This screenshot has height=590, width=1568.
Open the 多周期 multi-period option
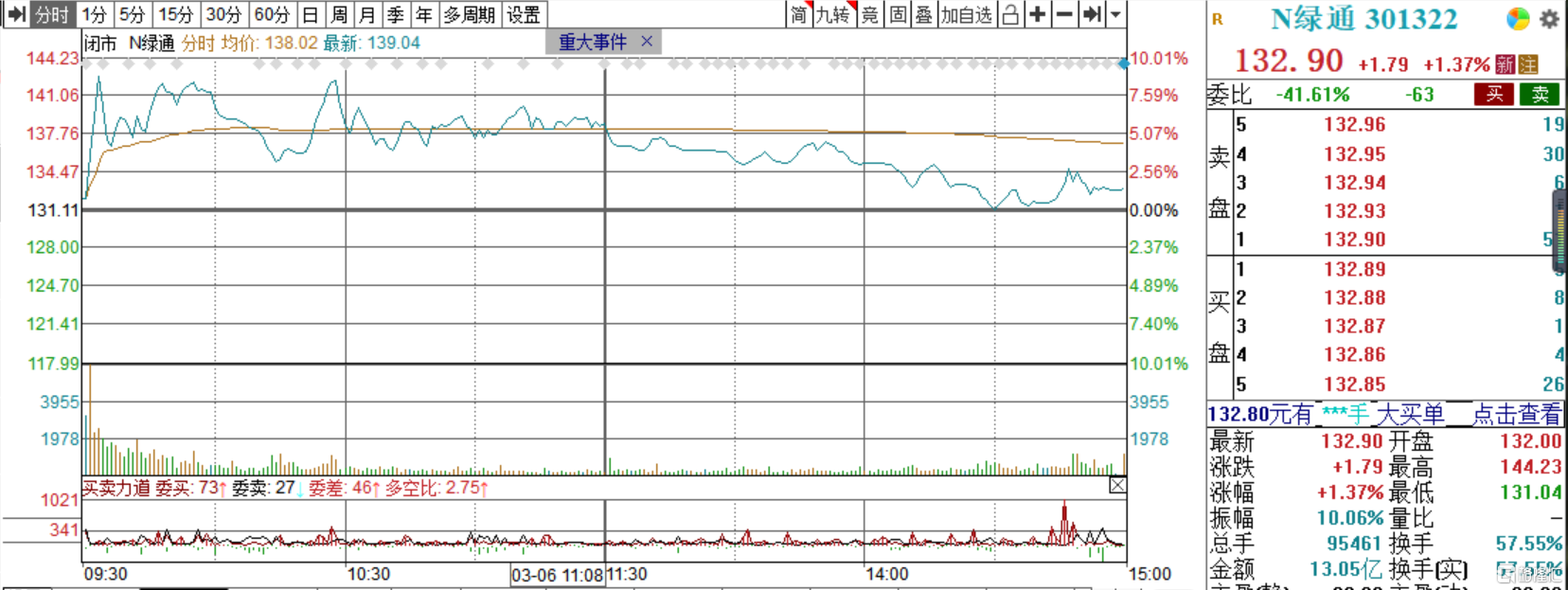pyautogui.click(x=469, y=14)
